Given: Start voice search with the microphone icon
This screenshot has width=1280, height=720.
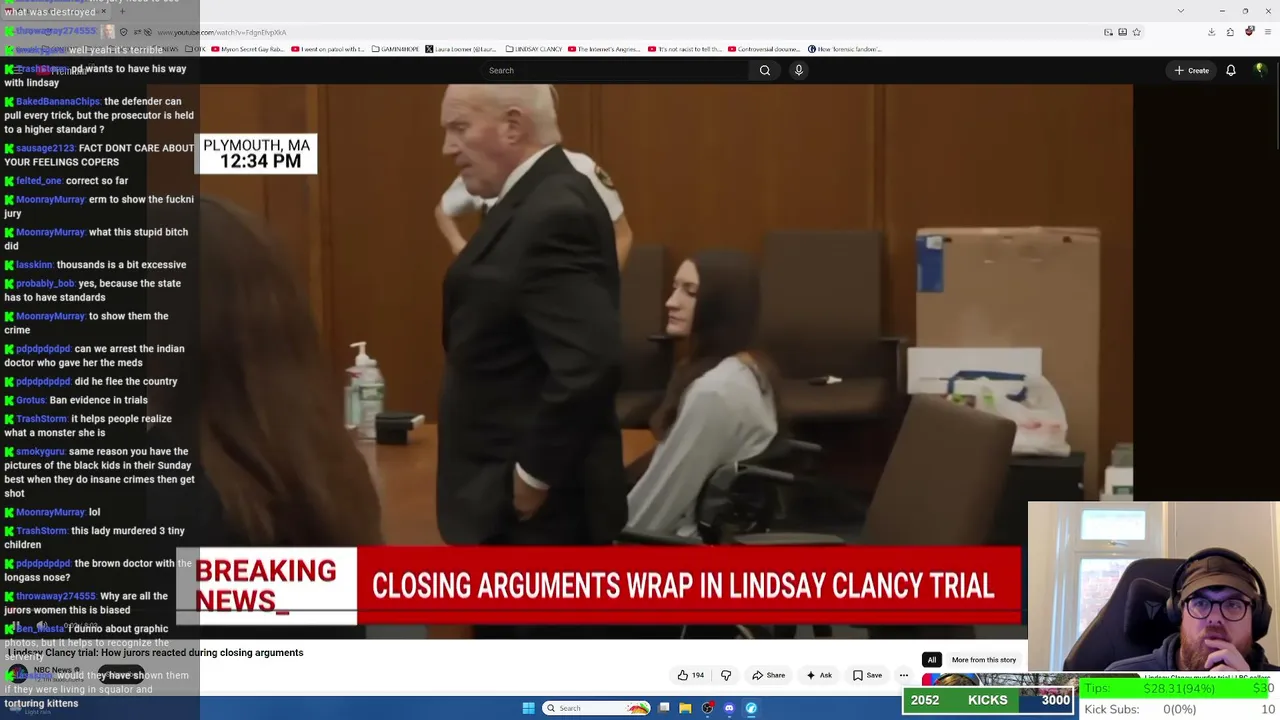Looking at the screenshot, I should [x=798, y=70].
